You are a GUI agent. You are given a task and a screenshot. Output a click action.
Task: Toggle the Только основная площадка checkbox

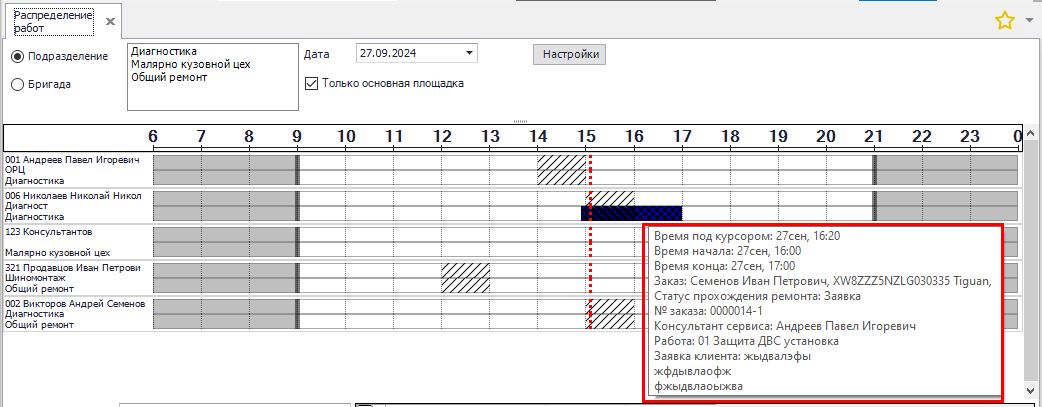tap(311, 83)
